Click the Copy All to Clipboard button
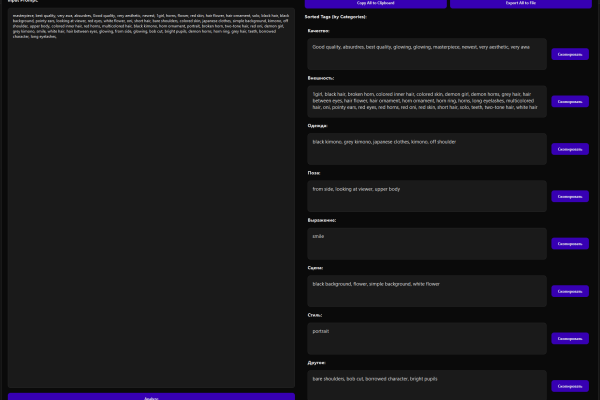Viewport: 600px width, 400px height. pyautogui.click(x=375, y=3)
